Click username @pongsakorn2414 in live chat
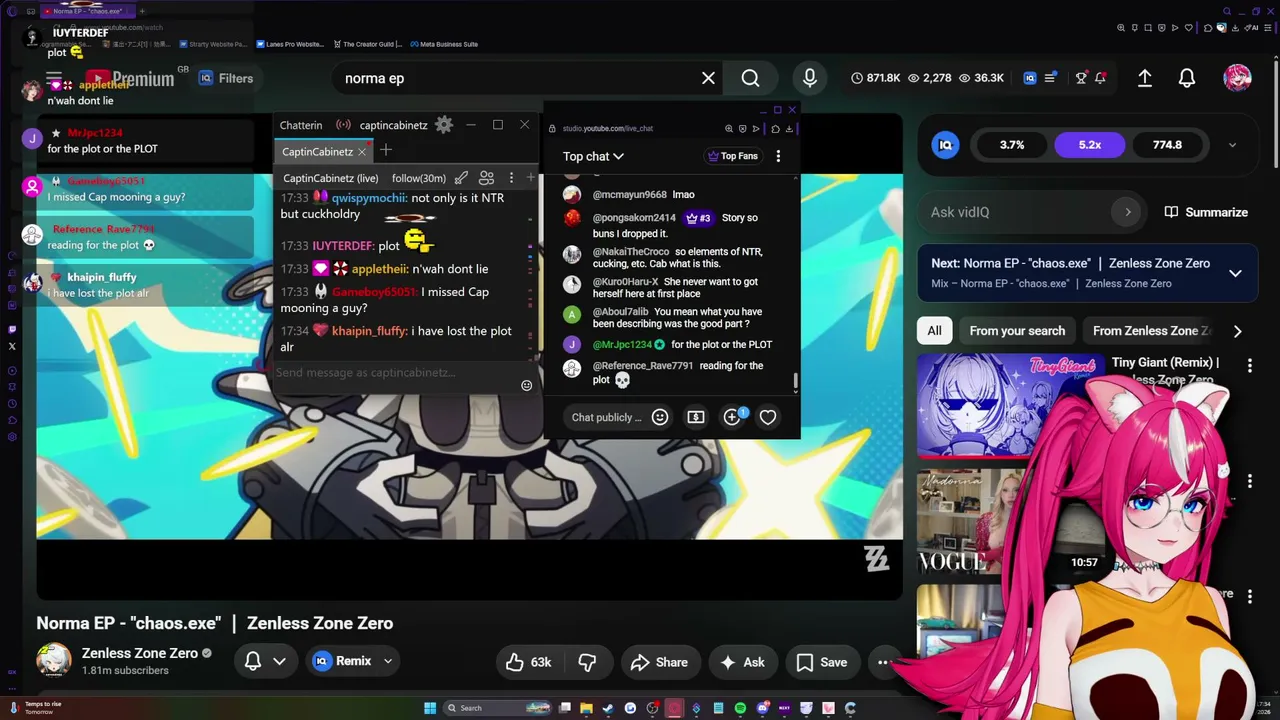This screenshot has width=1280, height=720. 634,218
